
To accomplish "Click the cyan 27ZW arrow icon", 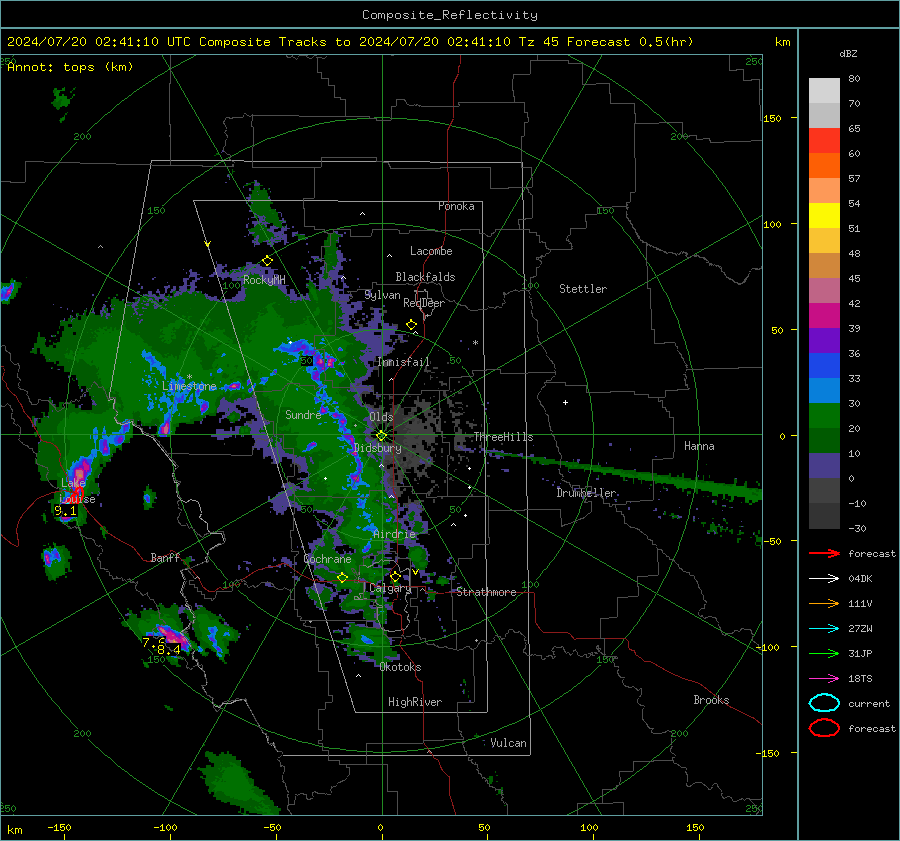I will click(824, 629).
